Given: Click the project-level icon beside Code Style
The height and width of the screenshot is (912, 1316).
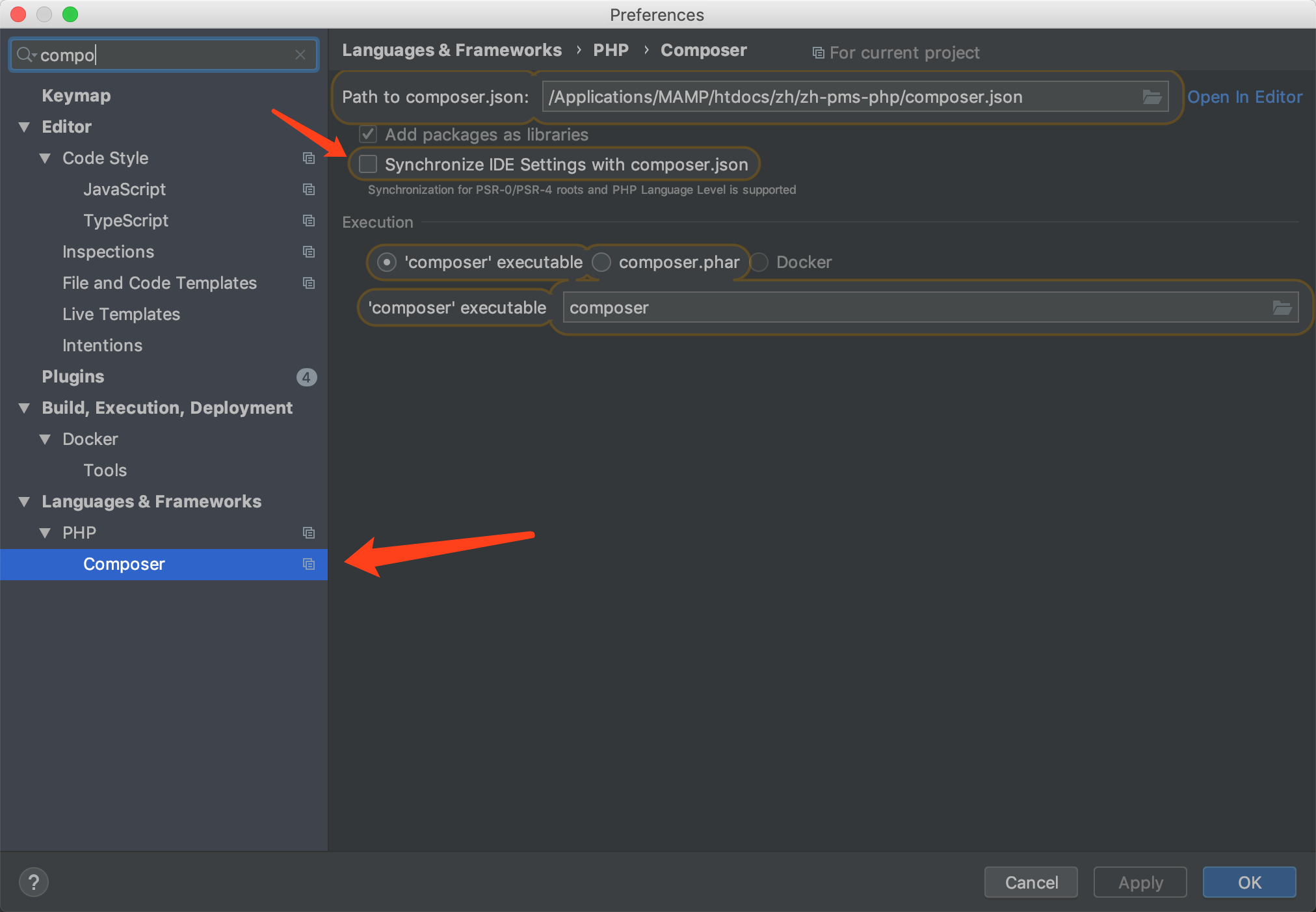Looking at the screenshot, I should [x=309, y=158].
